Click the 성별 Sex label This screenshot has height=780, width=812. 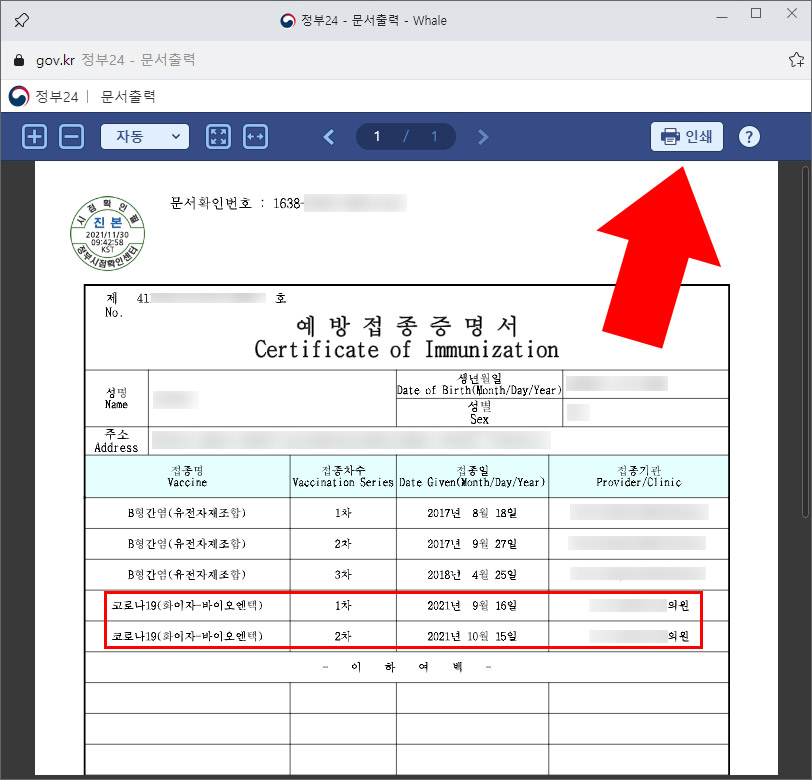(479, 413)
